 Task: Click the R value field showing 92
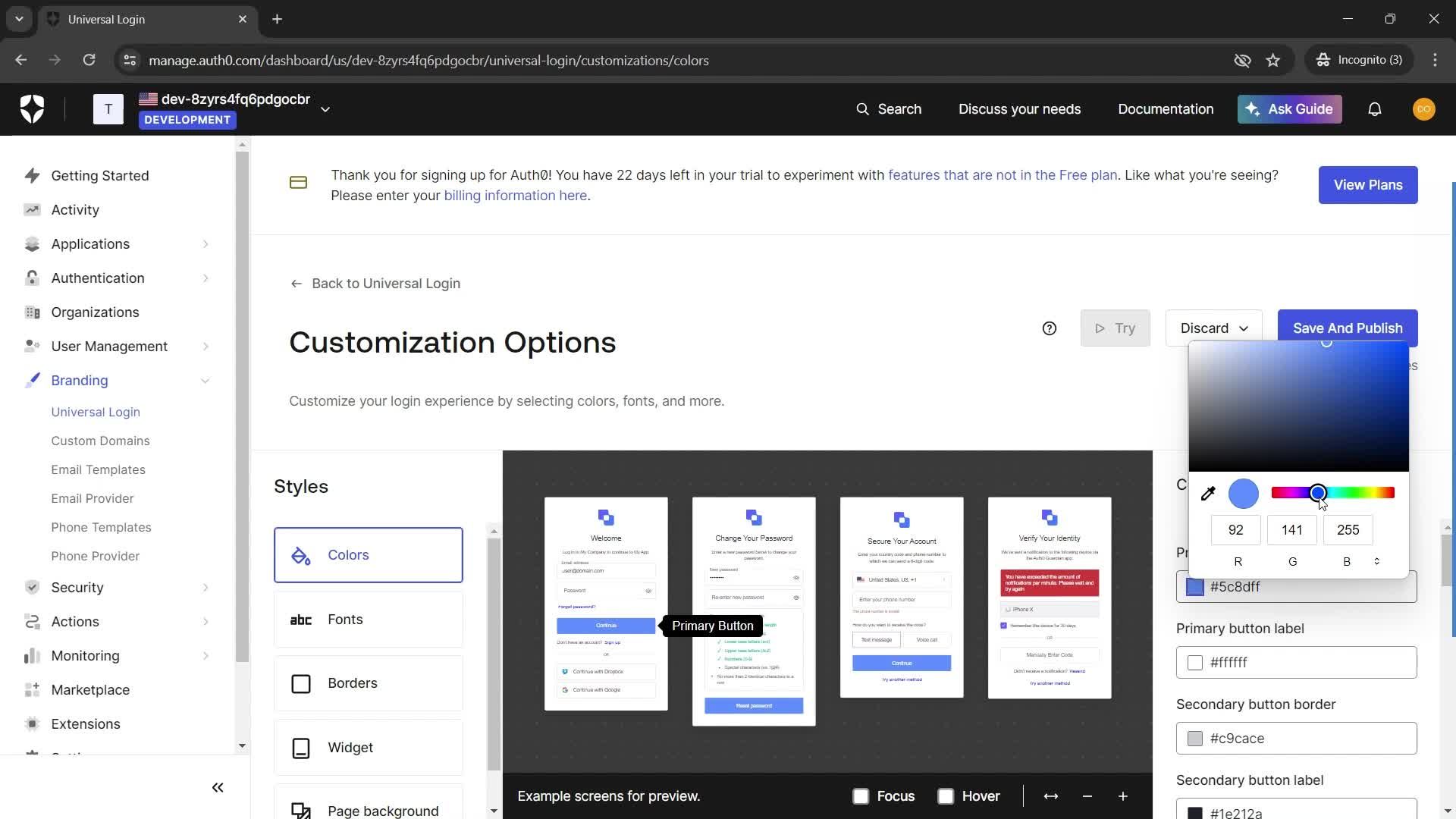1236,530
